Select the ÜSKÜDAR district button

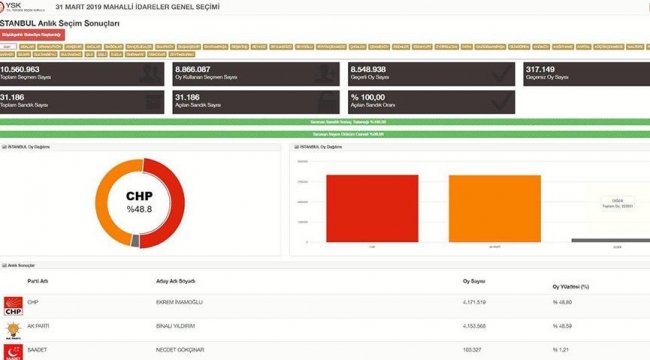(157, 54)
